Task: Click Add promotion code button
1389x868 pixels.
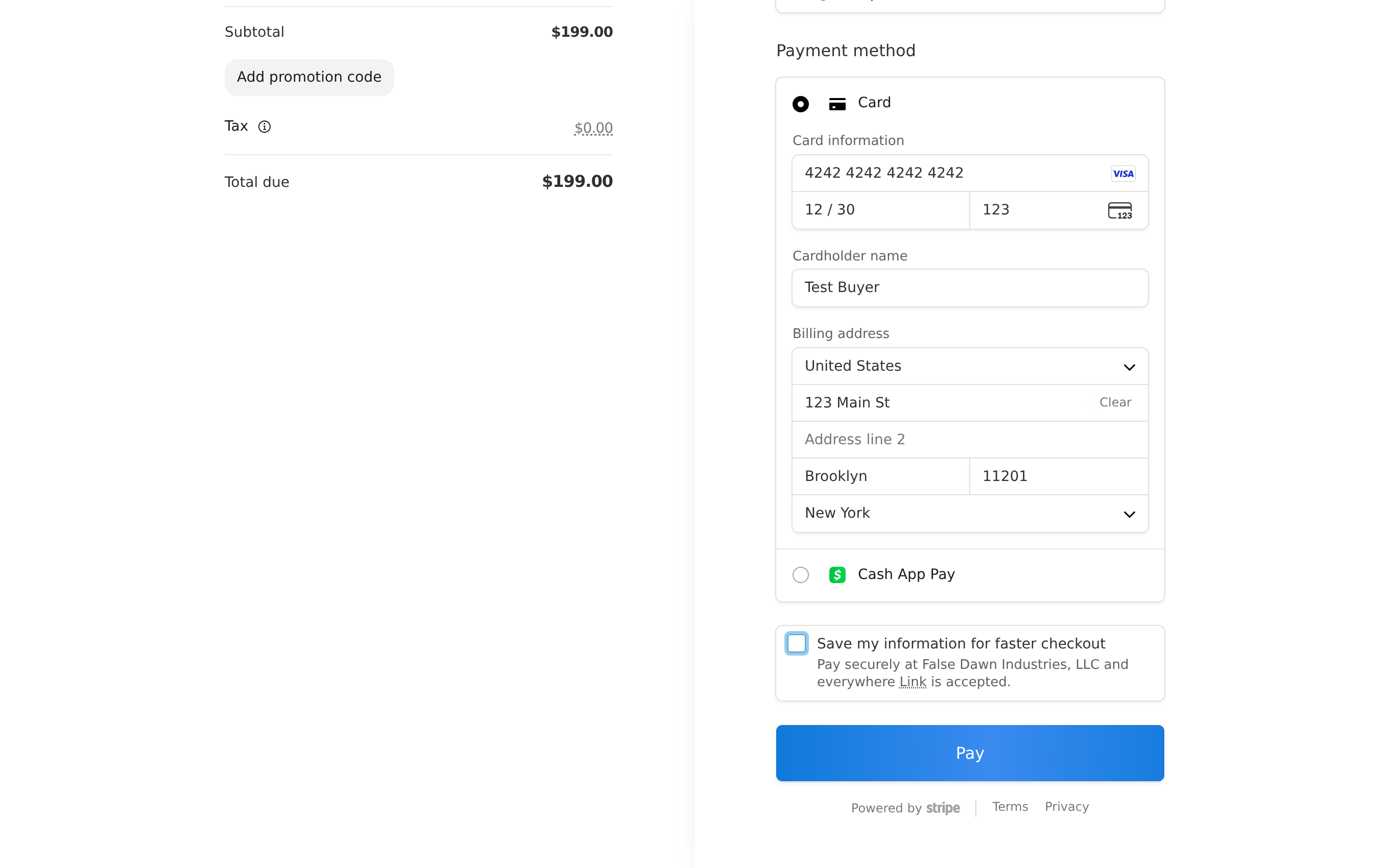Action: click(309, 78)
